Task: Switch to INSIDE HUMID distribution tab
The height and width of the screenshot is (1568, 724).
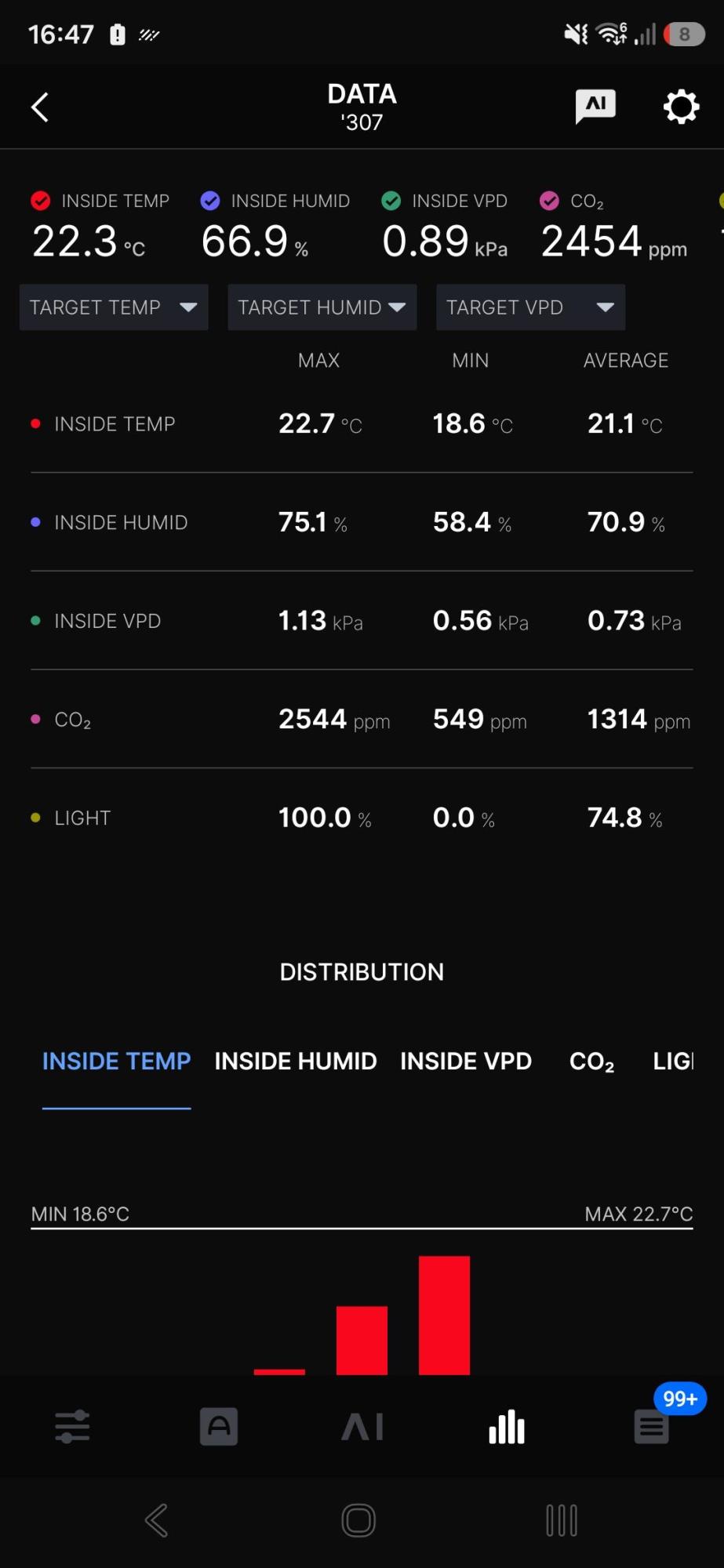Action: pos(296,1061)
